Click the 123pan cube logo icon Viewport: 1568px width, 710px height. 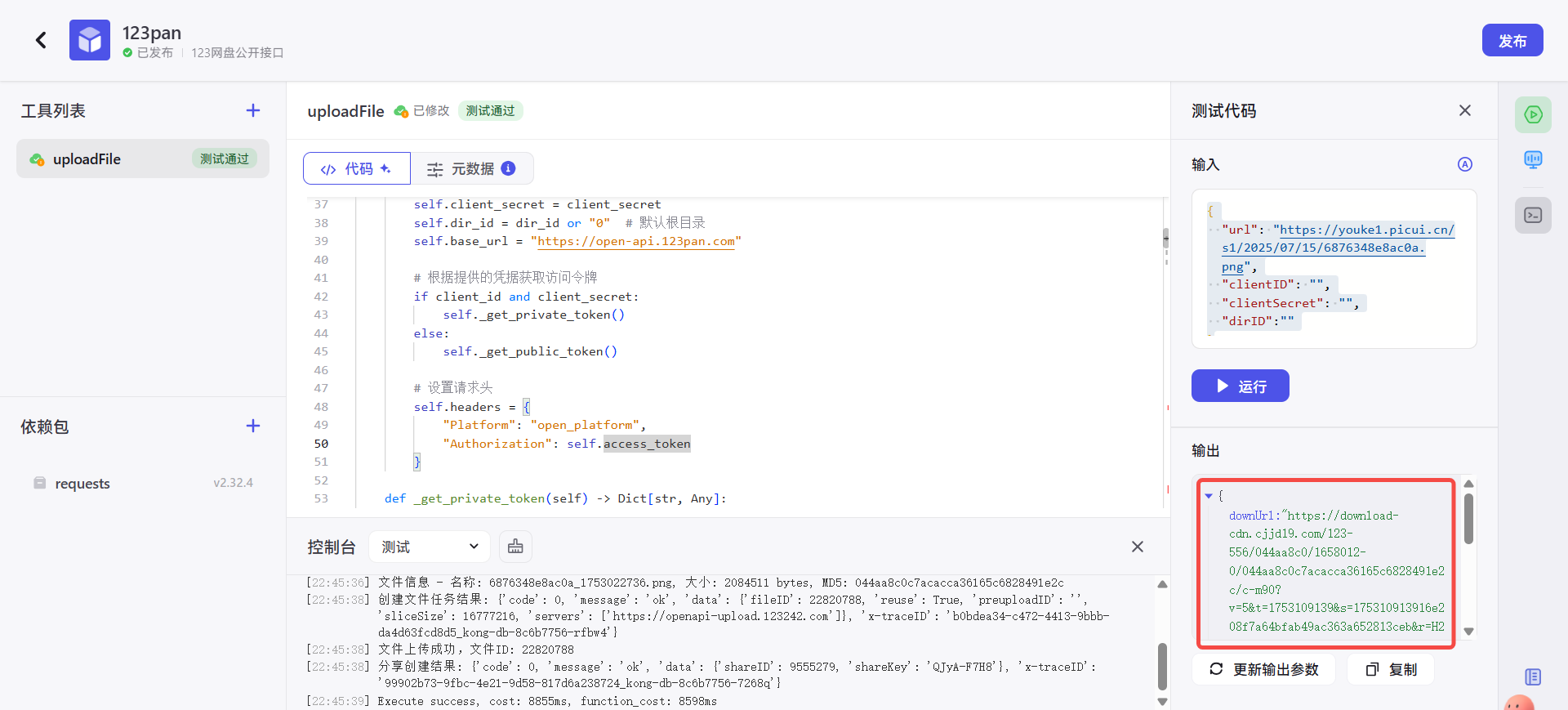click(x=90, y=40)
